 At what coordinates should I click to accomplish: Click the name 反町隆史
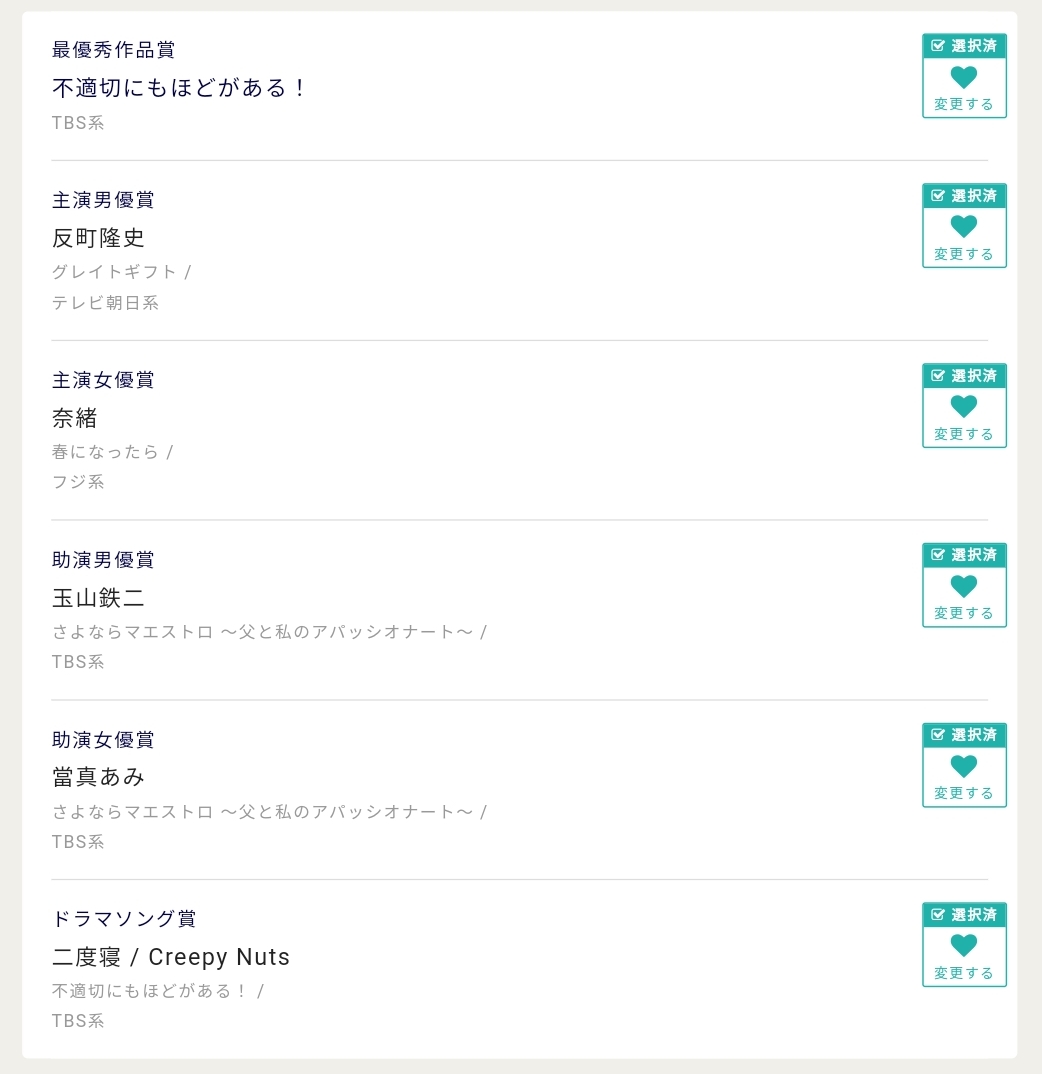[x=98, y=238]
